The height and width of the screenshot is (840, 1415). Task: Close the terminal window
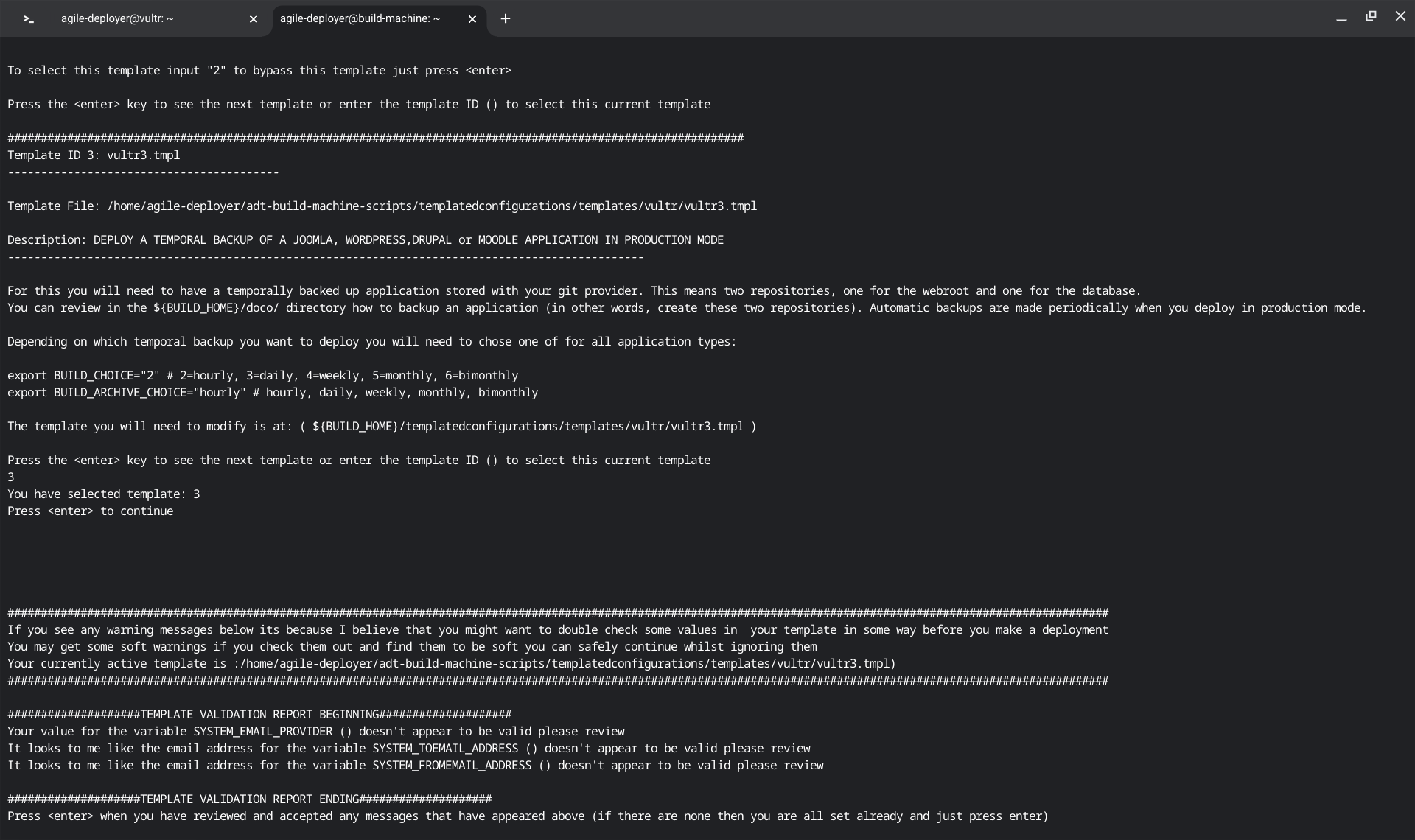click(1400, 16)
